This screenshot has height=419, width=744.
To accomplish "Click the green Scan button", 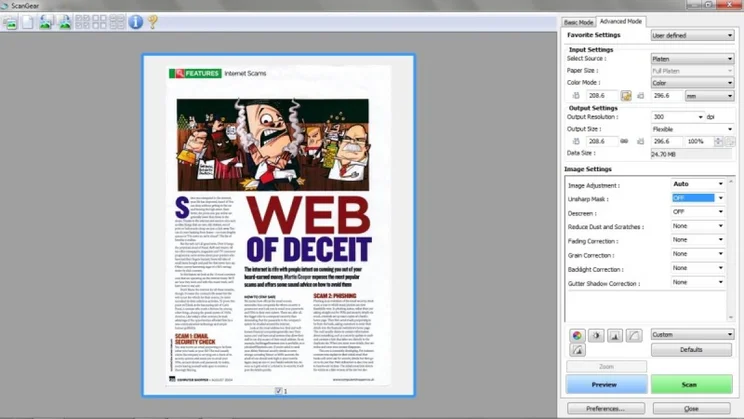I will [691, 384].
